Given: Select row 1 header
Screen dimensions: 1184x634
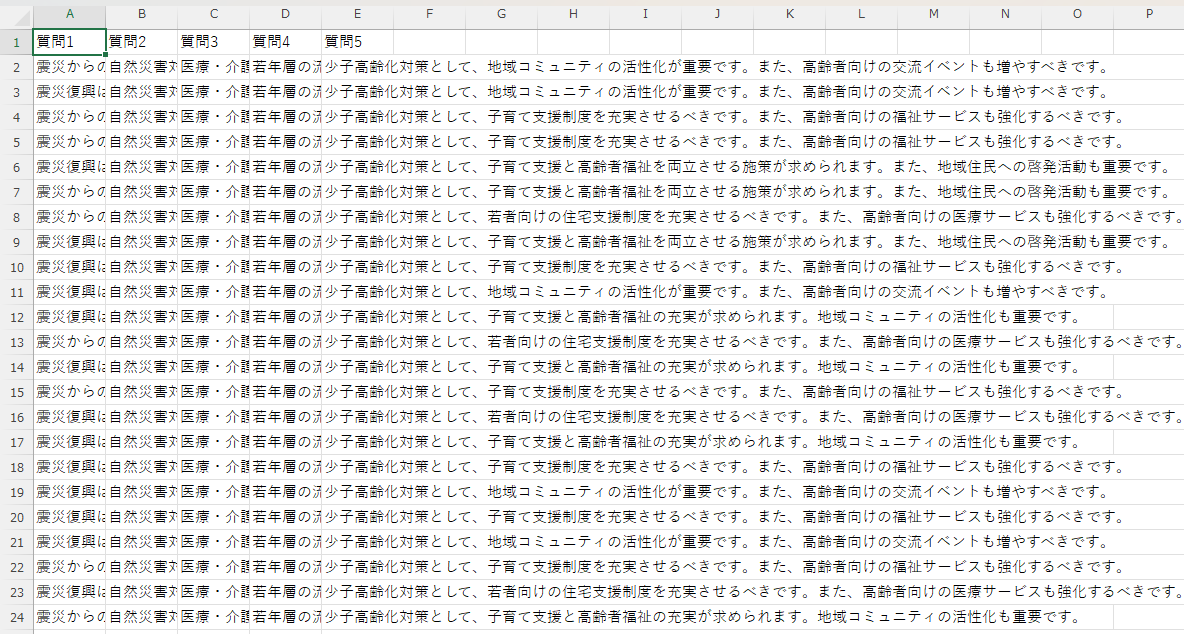Looking at the screenshot, I should tap(17, 42).
